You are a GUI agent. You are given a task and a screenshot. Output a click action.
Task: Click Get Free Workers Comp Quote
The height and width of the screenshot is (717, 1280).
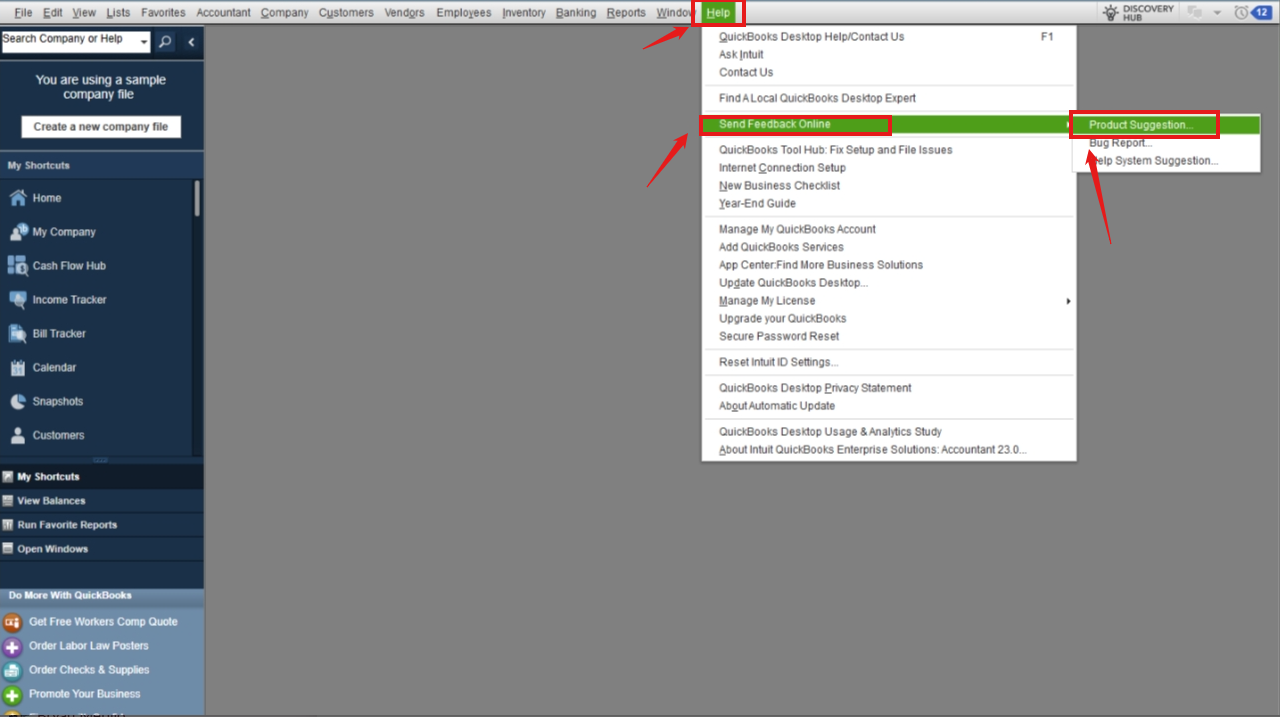103,622
